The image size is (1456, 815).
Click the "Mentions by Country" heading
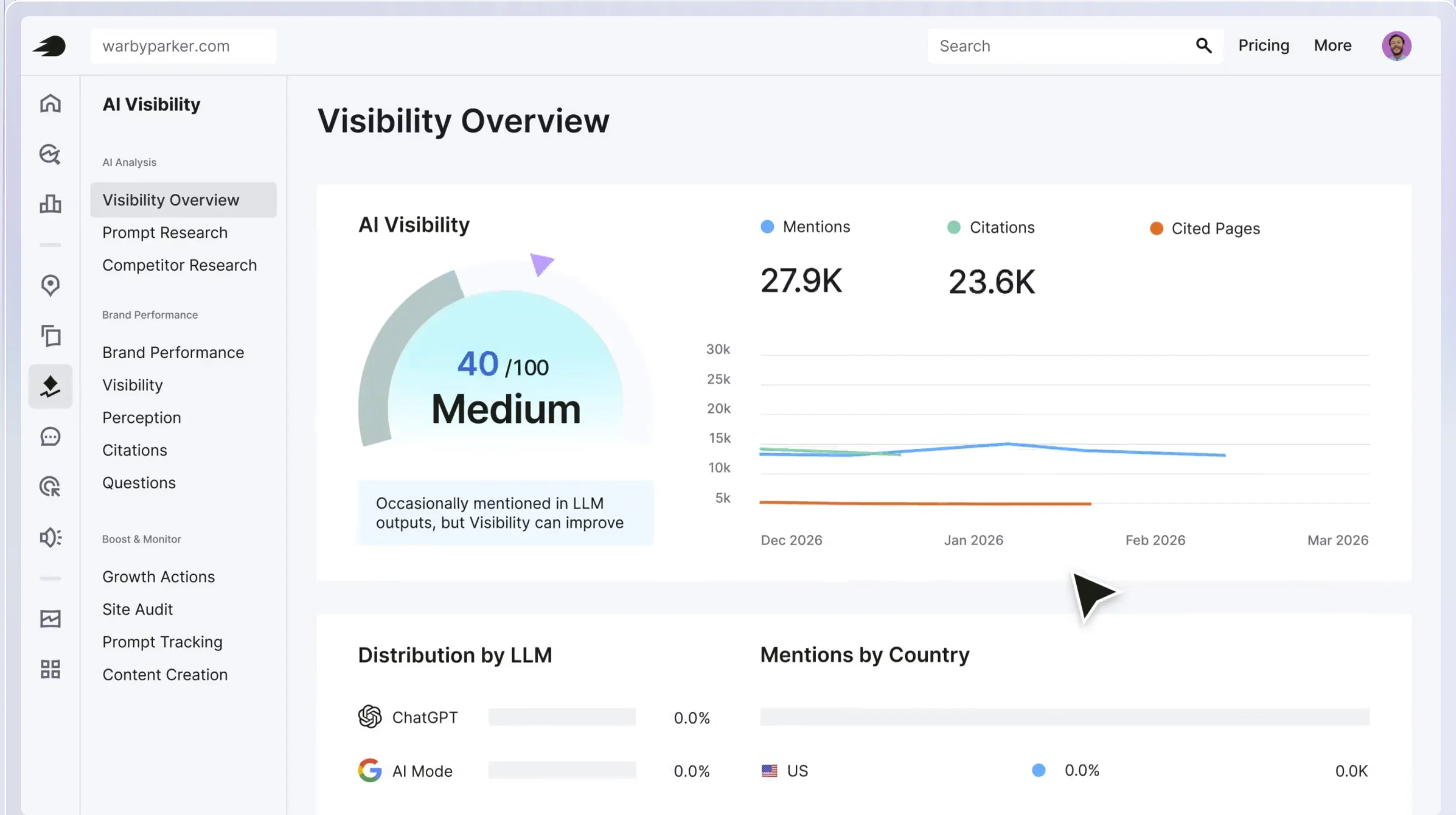pos(865,655)
